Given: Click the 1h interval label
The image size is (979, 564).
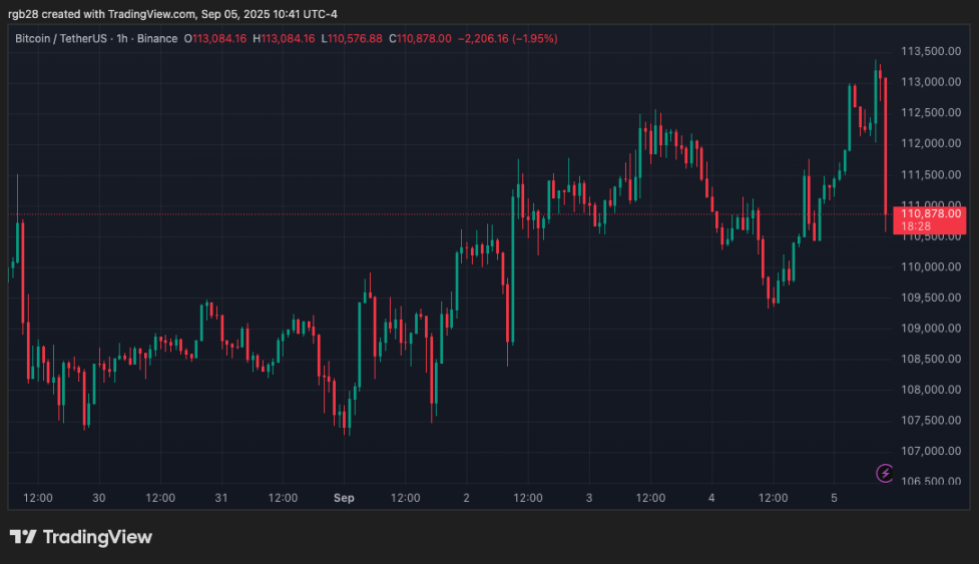Looking at the screenshot, I should coord(122,39).
